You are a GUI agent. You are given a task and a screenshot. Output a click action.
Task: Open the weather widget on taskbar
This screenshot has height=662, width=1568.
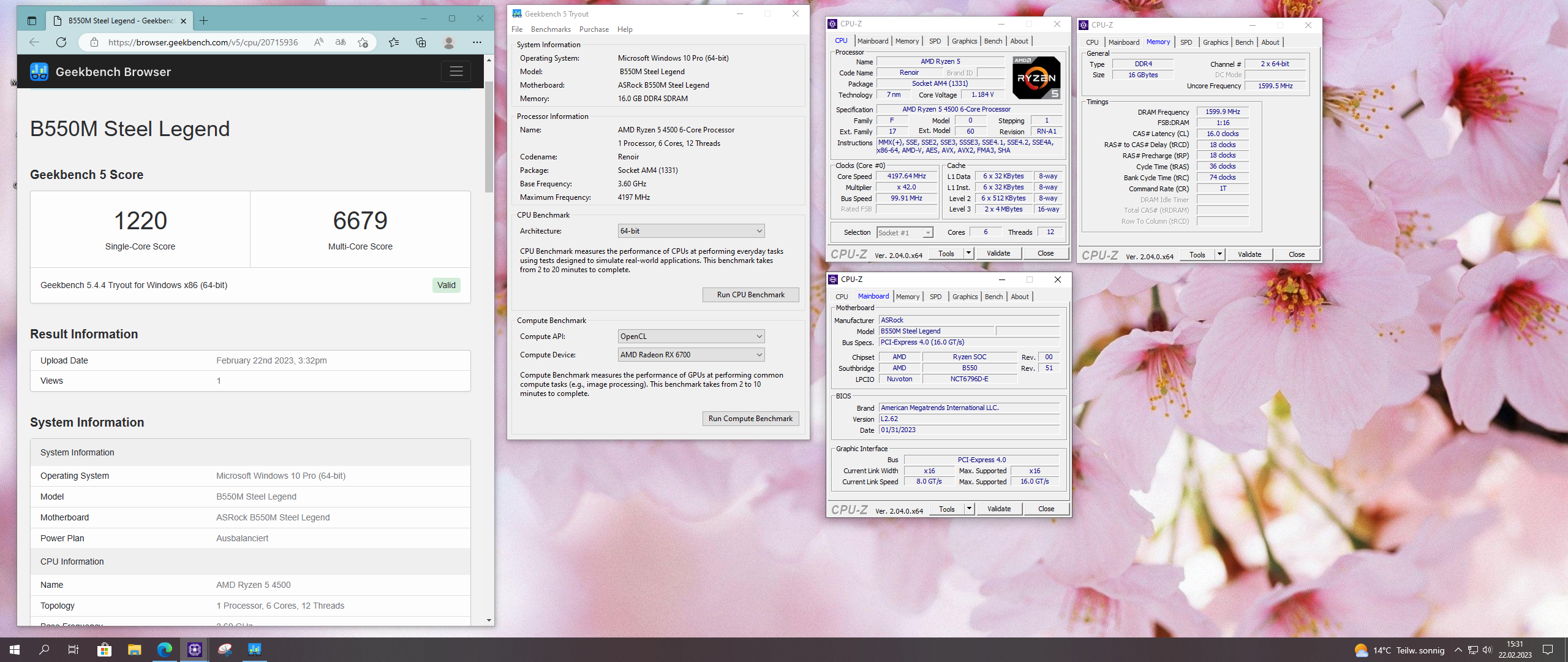tap(1400, 650)
